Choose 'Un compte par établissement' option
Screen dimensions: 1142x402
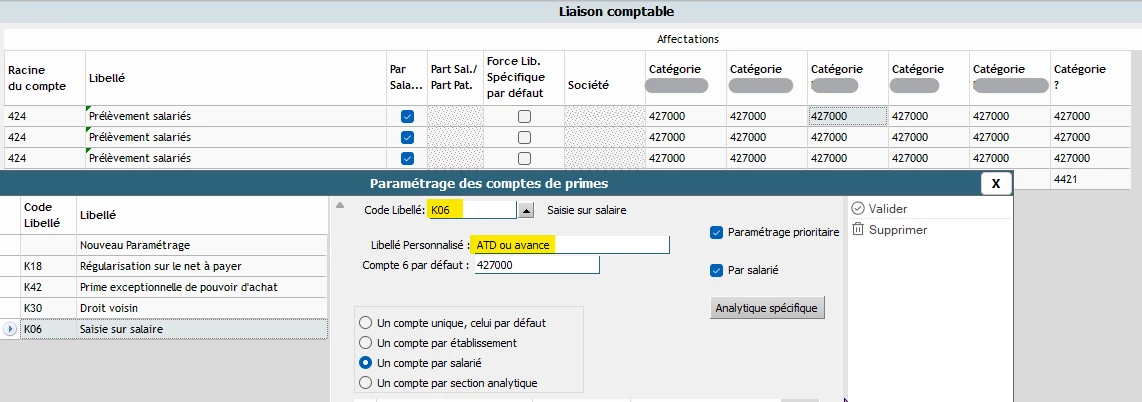(x=365, y=343)
